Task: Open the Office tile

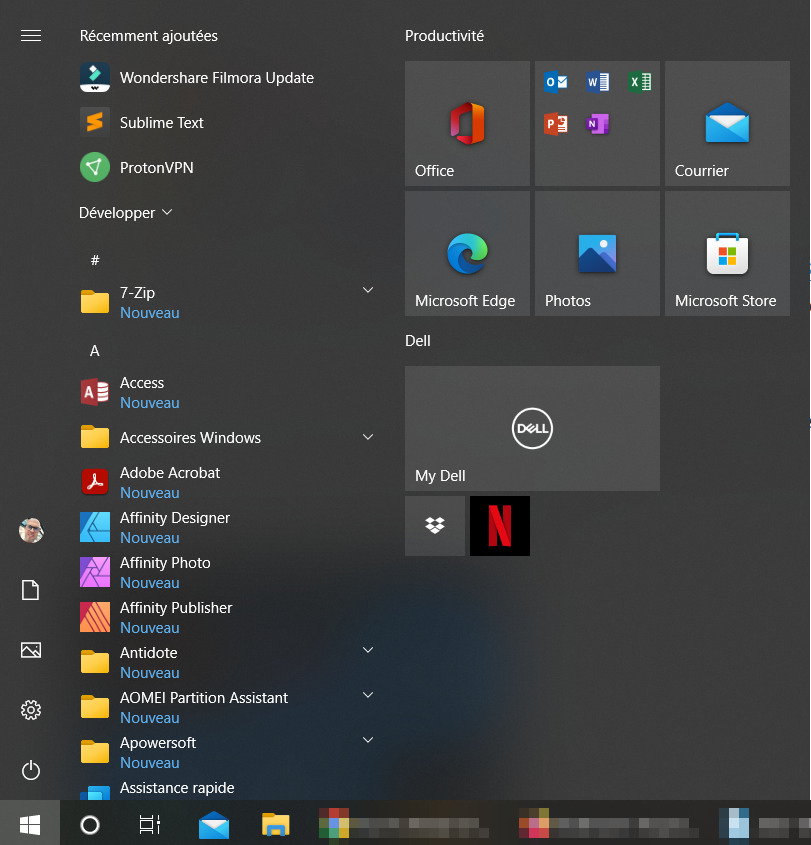Action: (x=467, y=123)
